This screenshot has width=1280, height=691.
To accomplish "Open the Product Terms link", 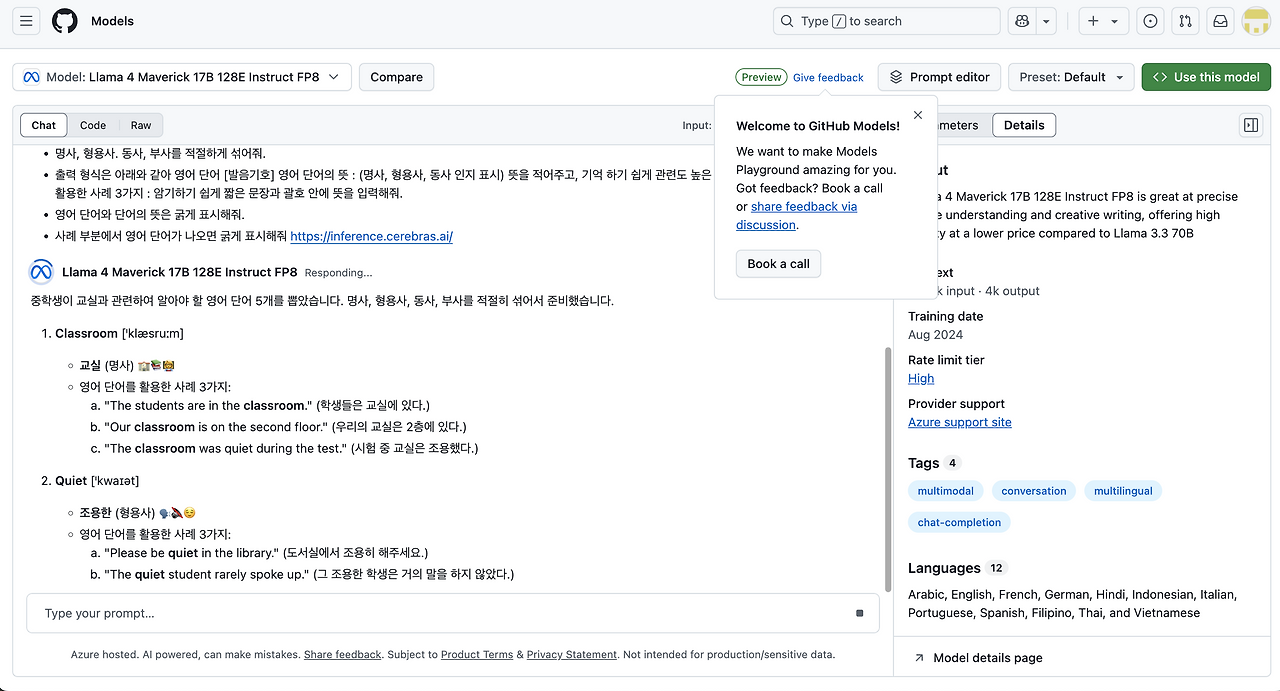I will tap(477, 655).
